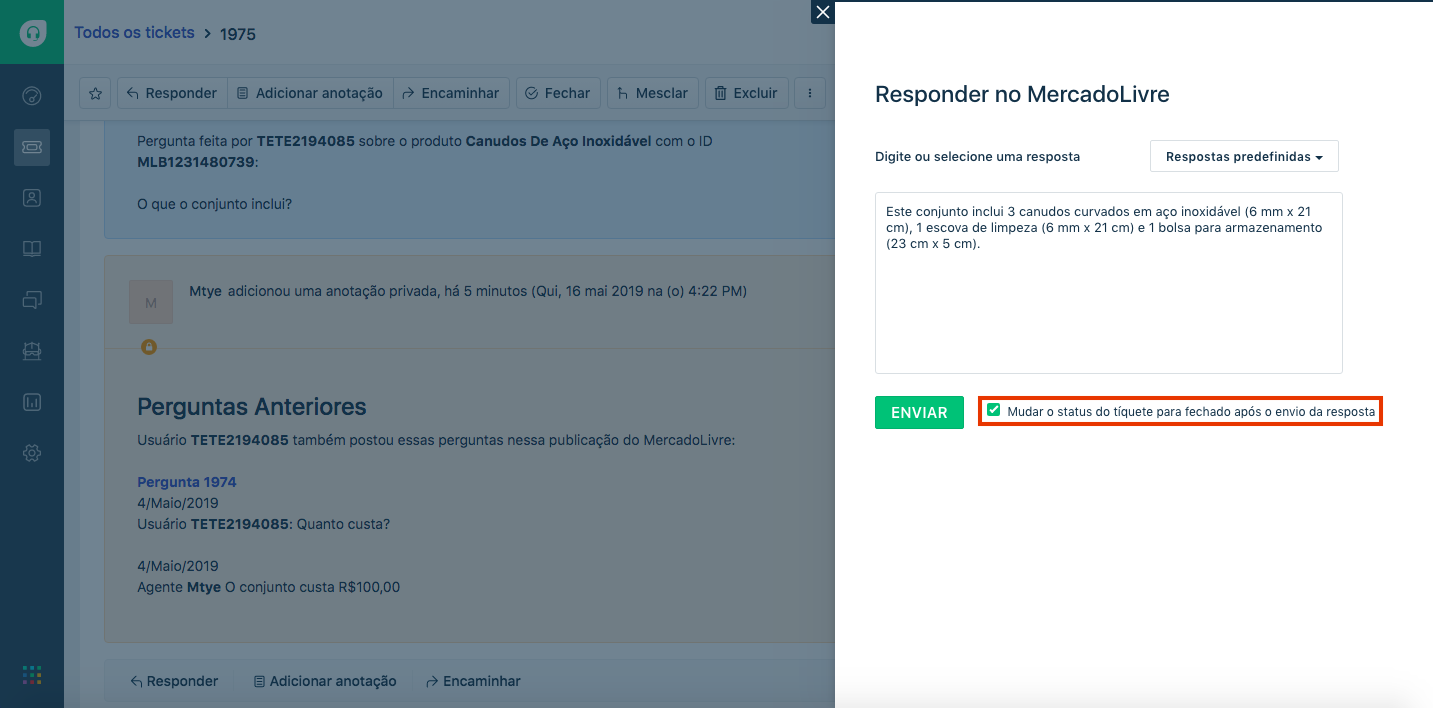This screenshot has width=1433, height=708.
Task: Click the orange private note lock icon
Action: pos(148,347)
